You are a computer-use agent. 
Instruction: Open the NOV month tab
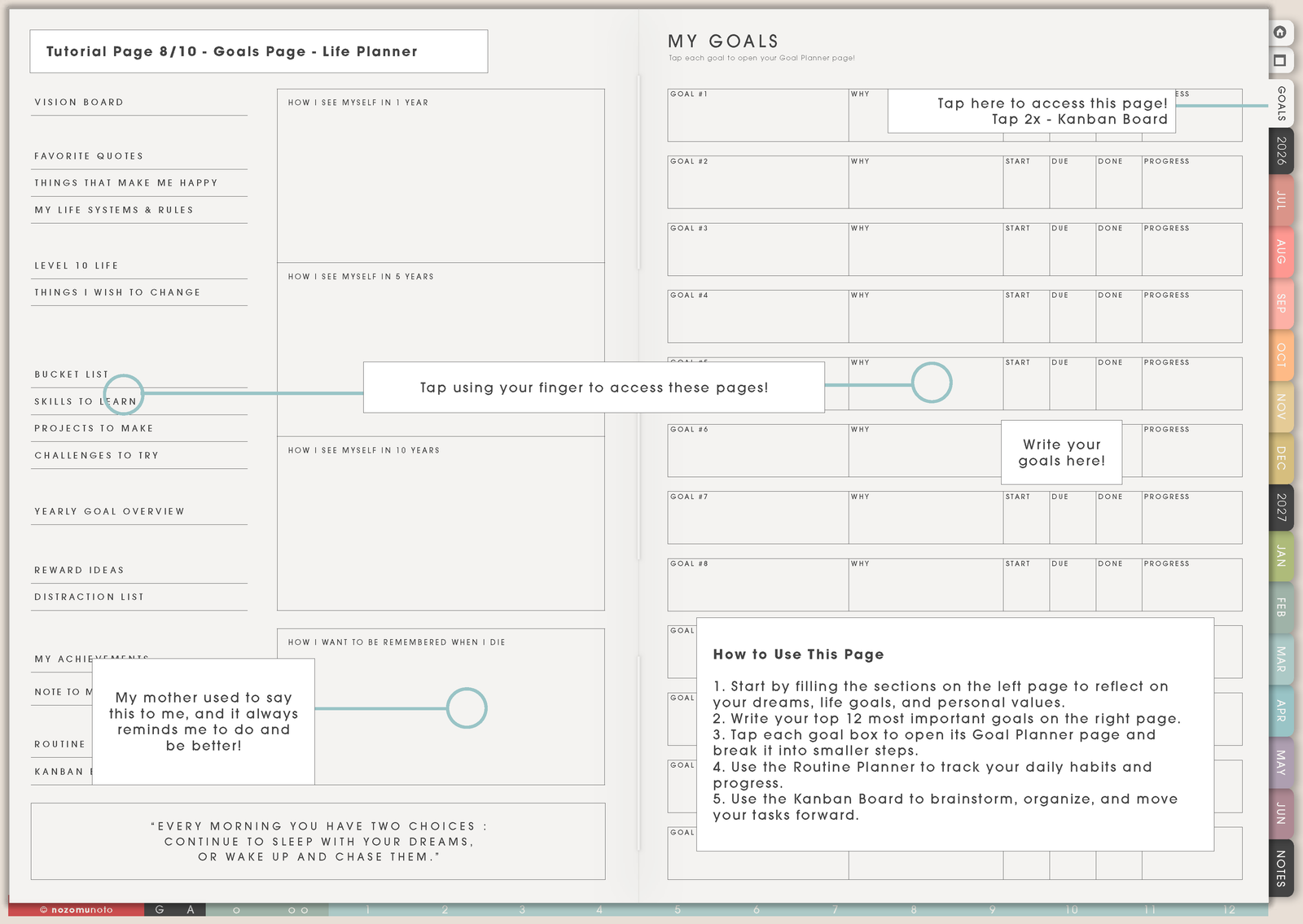(1281, 405)
